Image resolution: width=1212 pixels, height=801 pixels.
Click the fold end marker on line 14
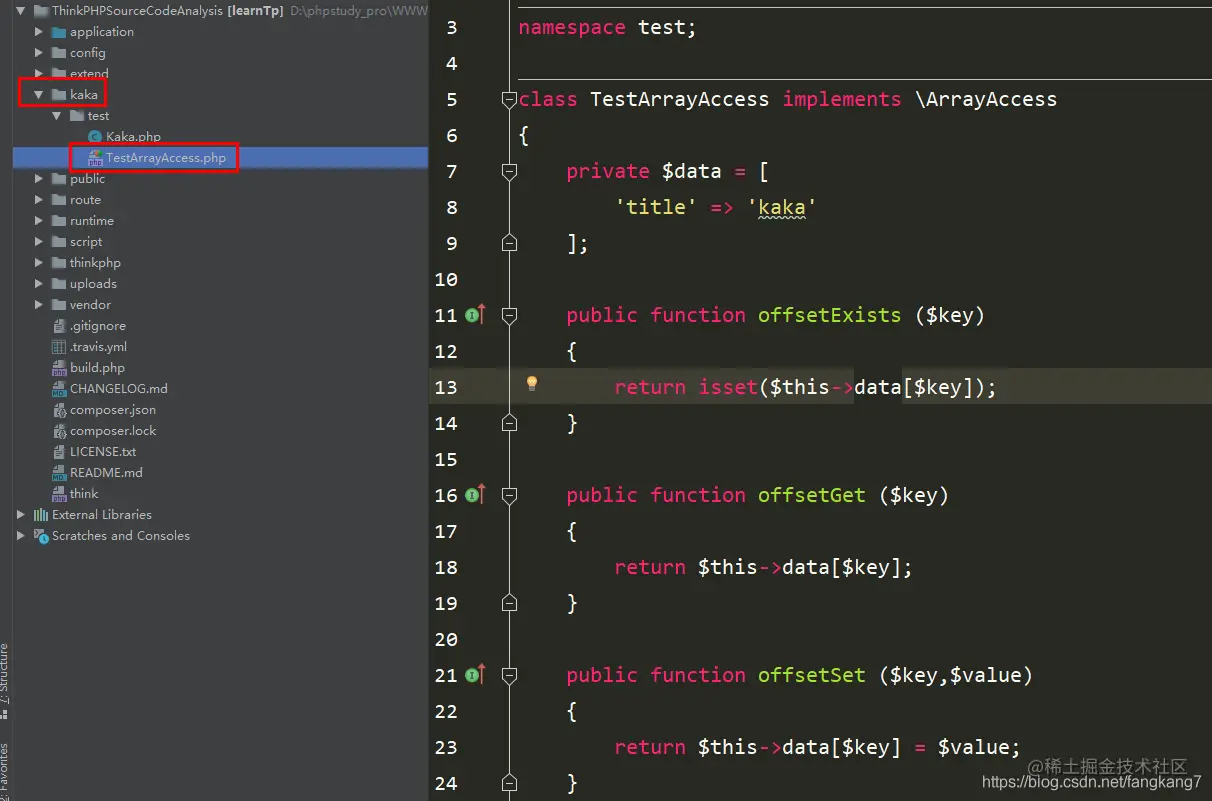click(x=509, y=423)
